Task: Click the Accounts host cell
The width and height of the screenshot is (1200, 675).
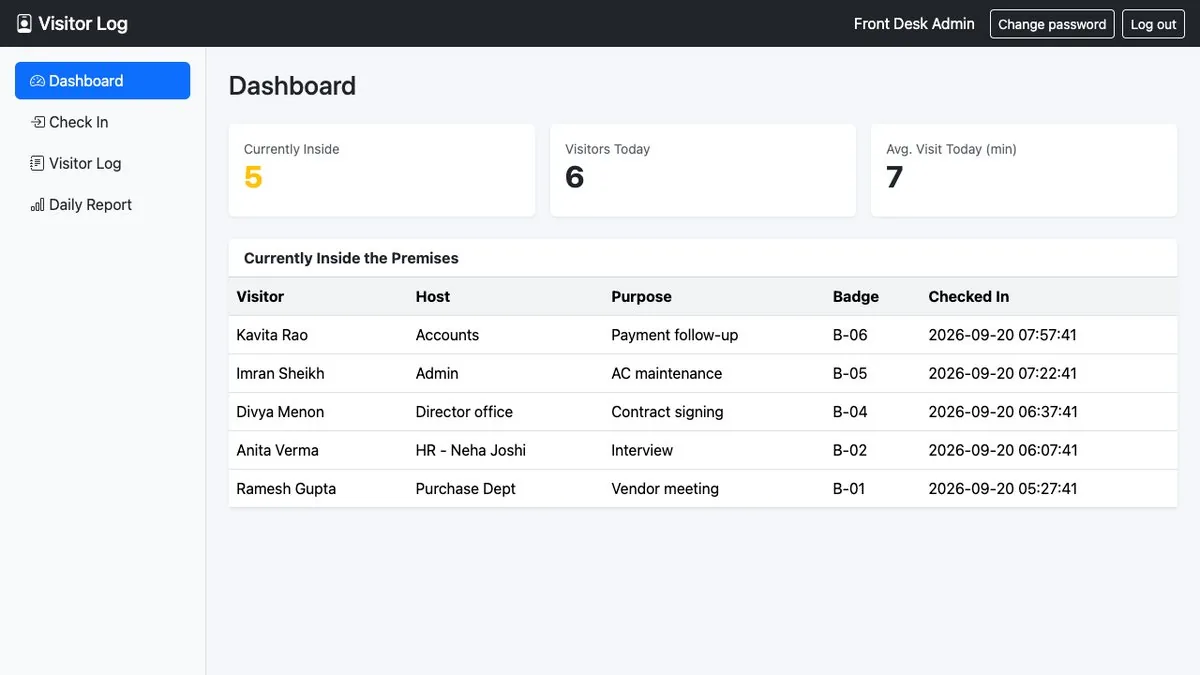Action: coord(447,335)
